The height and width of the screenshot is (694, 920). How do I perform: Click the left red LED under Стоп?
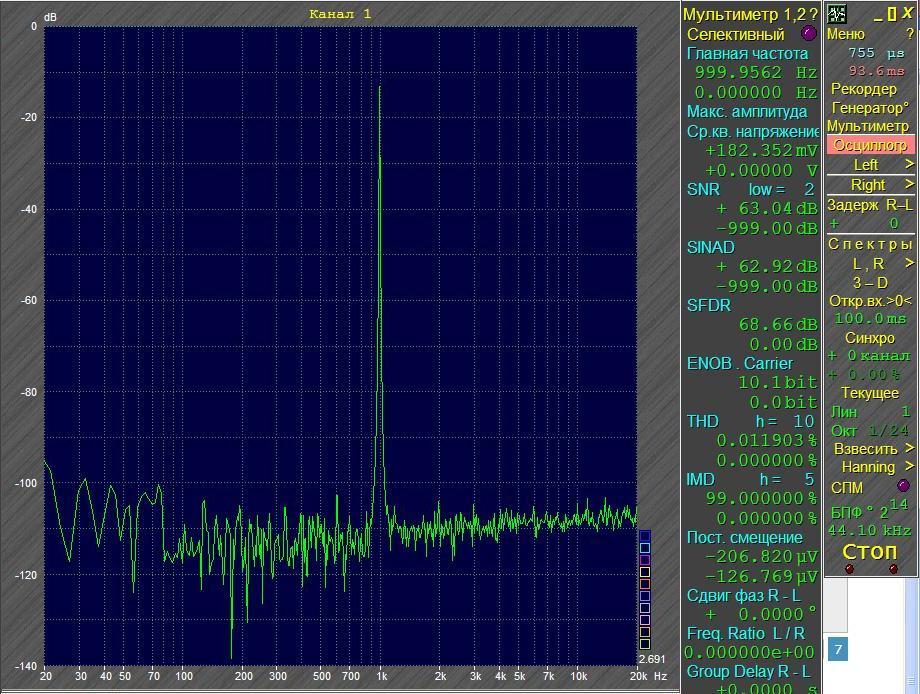pos(849,568)
